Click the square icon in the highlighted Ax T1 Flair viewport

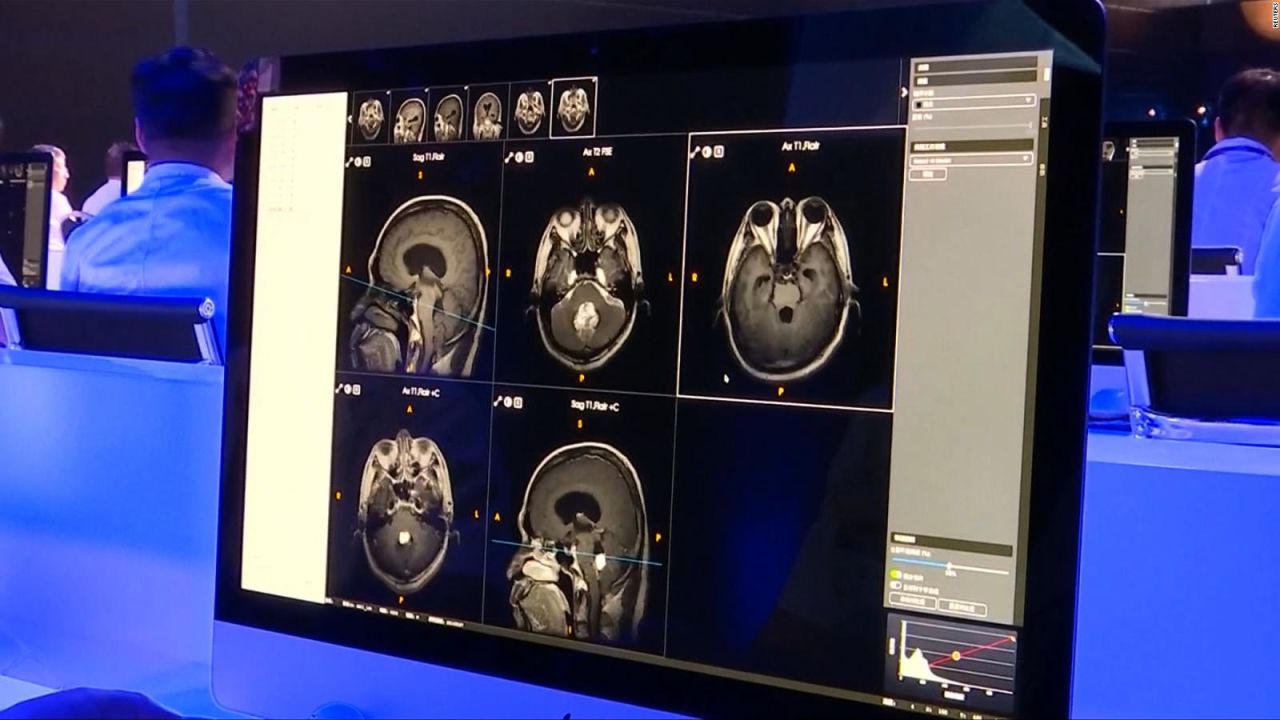[718, 152]
